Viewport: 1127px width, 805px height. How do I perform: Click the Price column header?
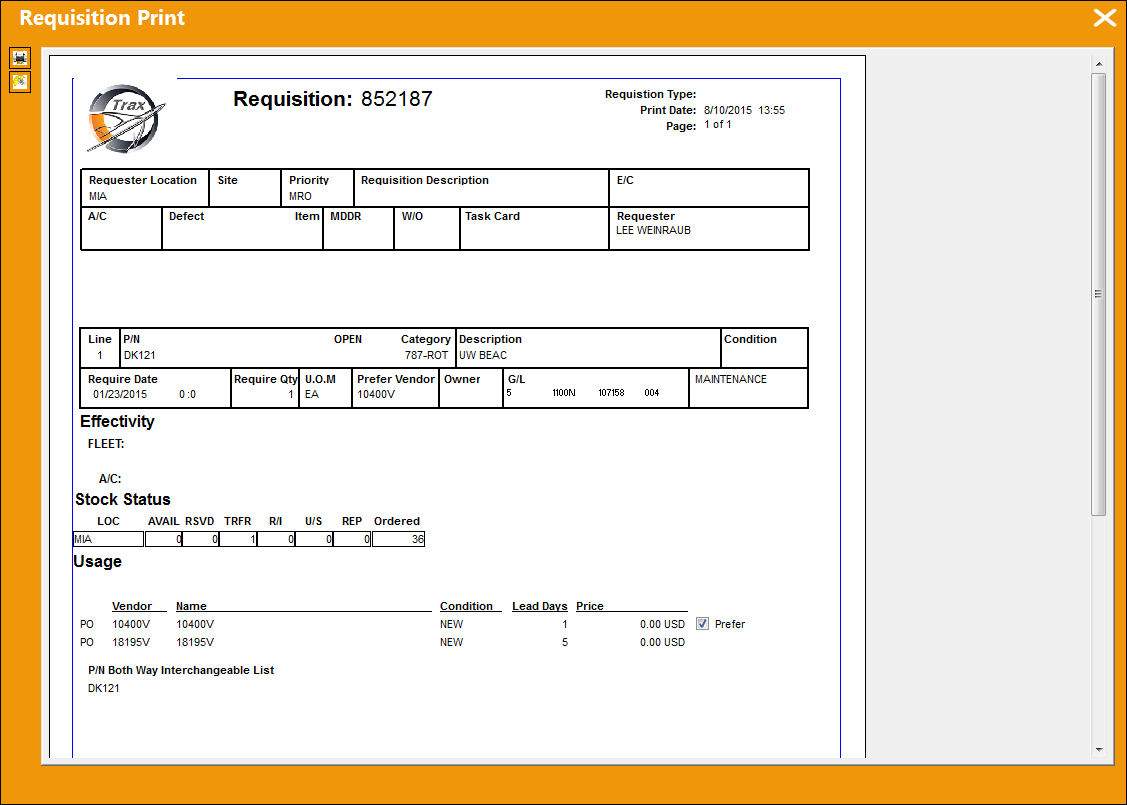click(x=590, y=606)
